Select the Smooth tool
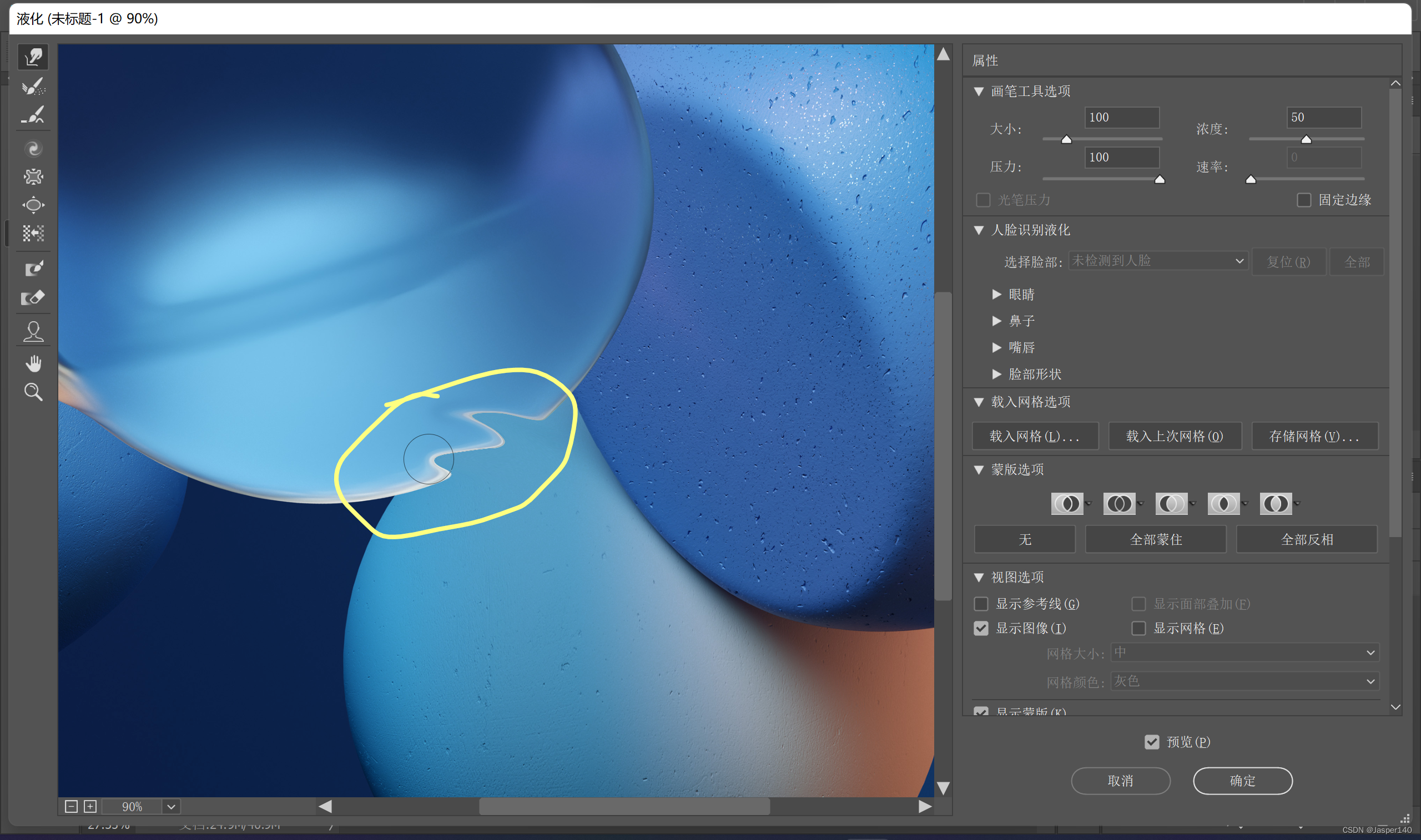 [x=33, y=115]
